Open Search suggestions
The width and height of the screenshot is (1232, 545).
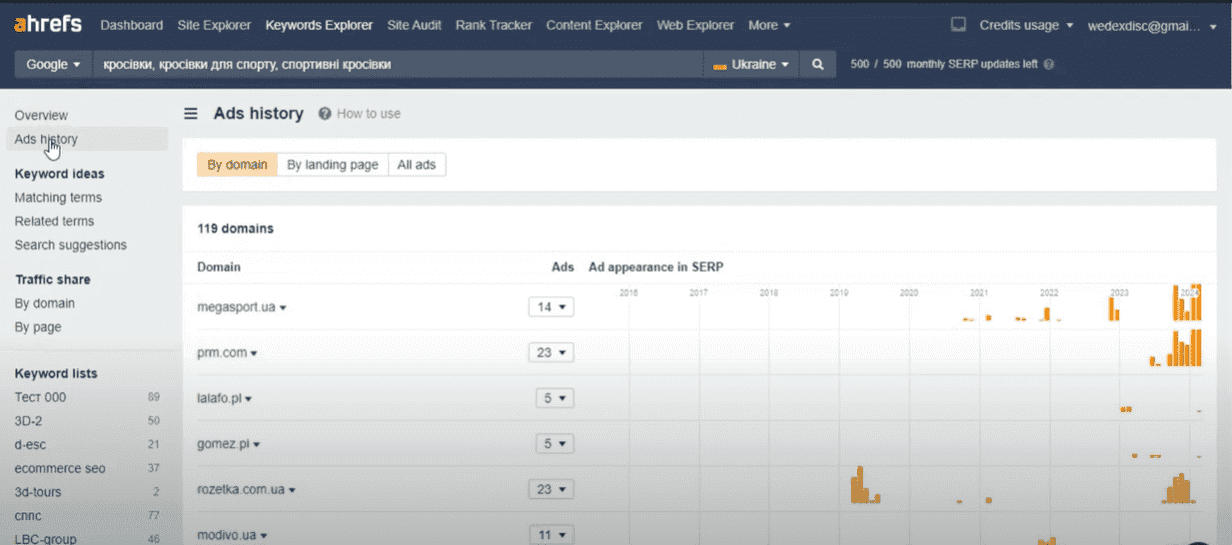[x=70, y=245]
